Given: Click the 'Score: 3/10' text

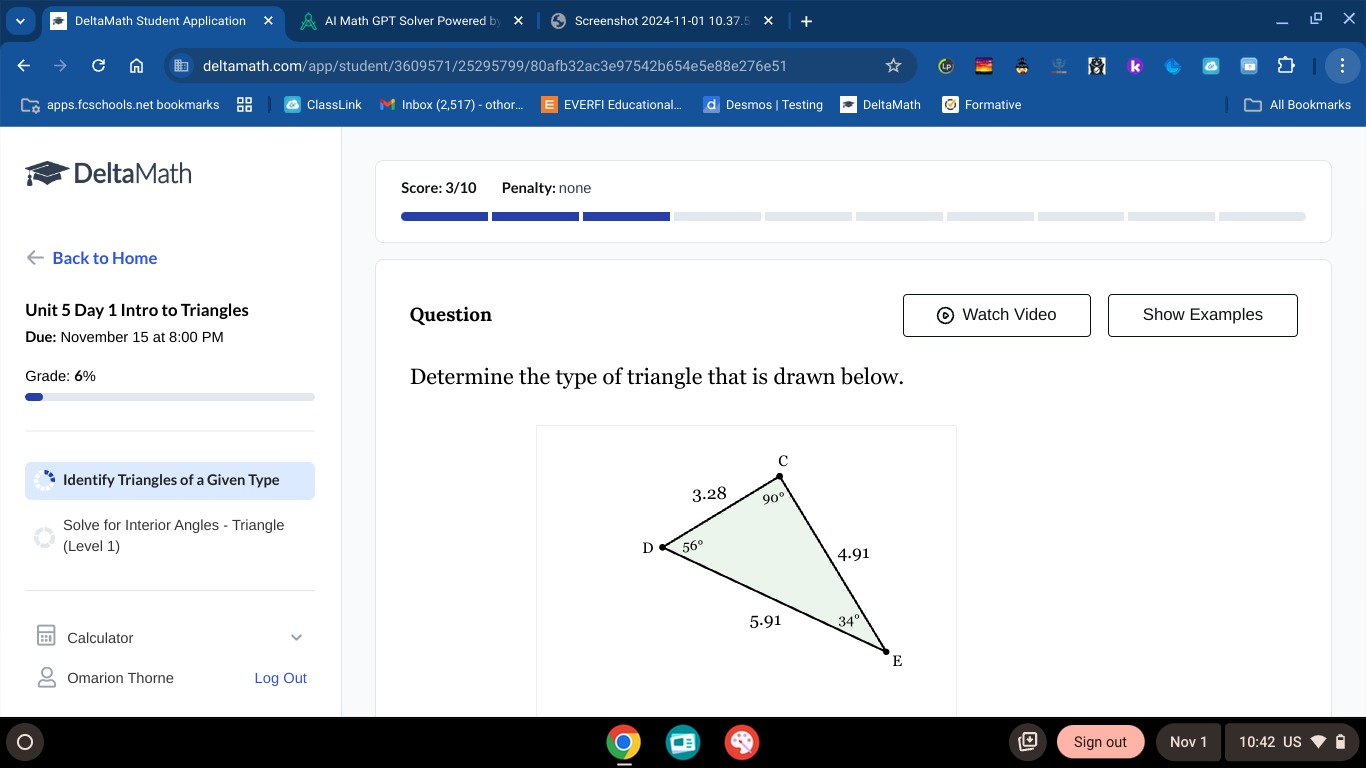Looking at the screenshot, I should tap(439, 188).
